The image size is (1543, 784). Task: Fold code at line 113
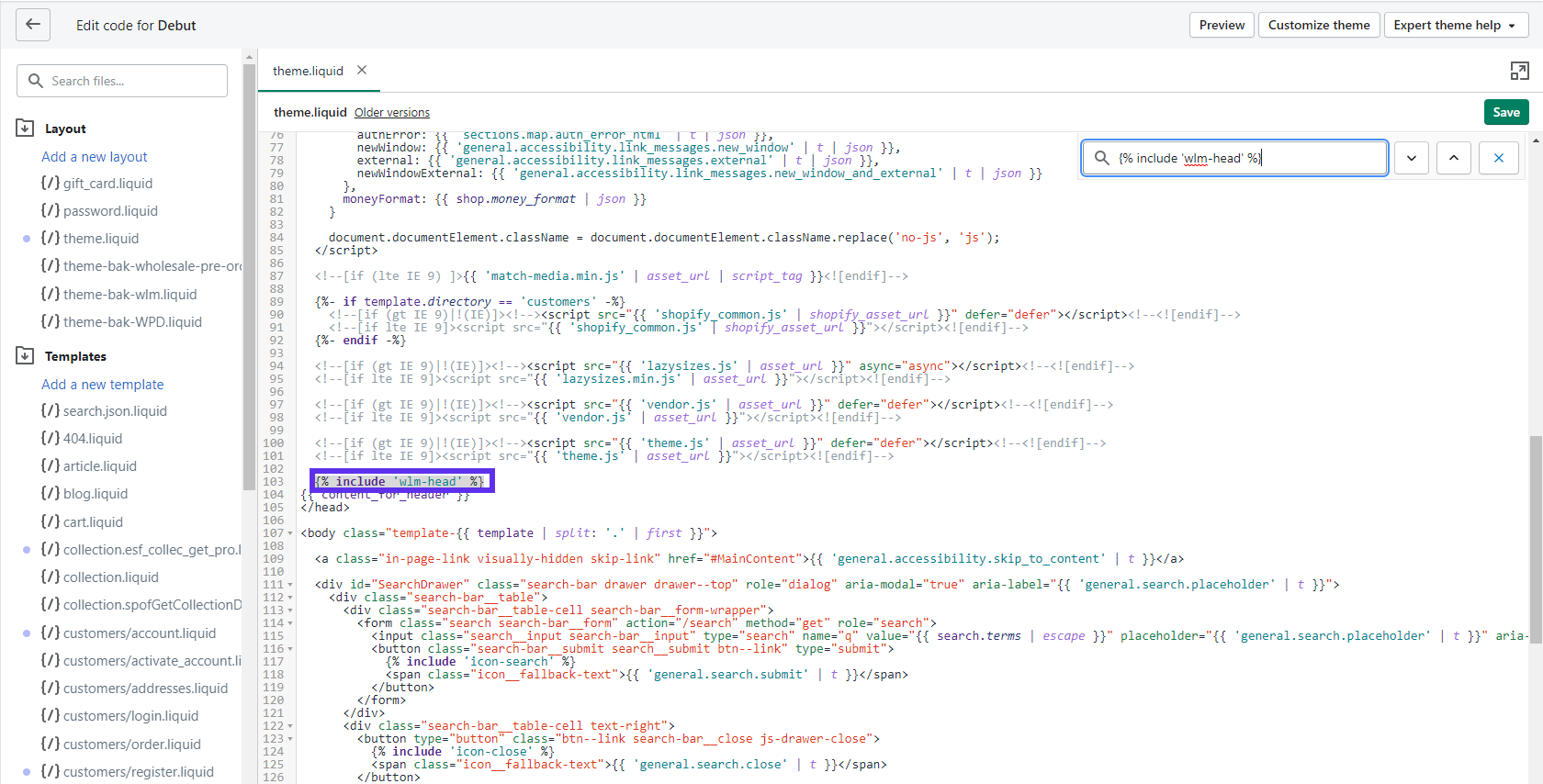point(290,610)
